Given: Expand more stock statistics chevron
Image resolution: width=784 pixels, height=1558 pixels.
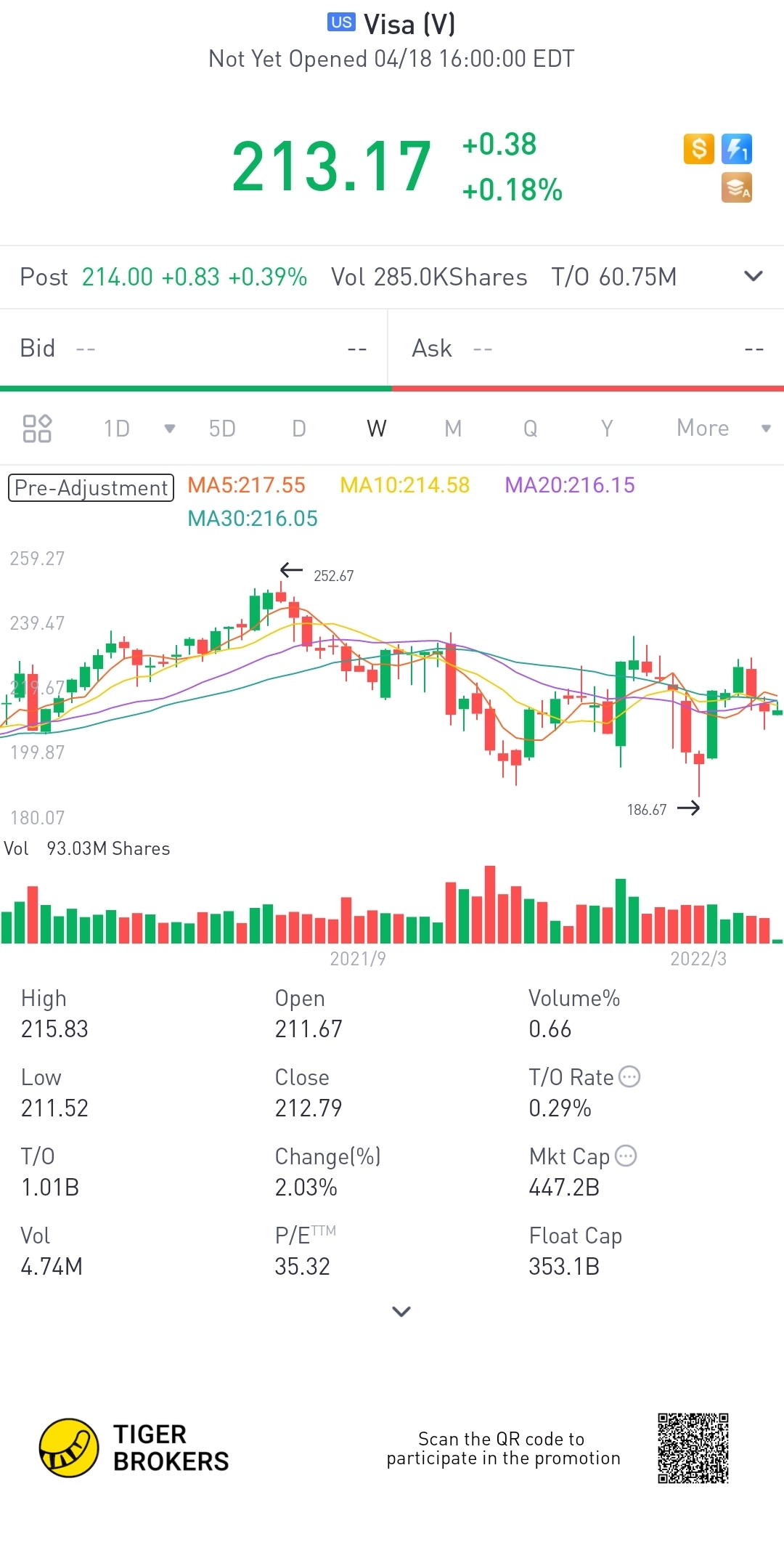Looking at the screenshot, I should click(401, 1311).
